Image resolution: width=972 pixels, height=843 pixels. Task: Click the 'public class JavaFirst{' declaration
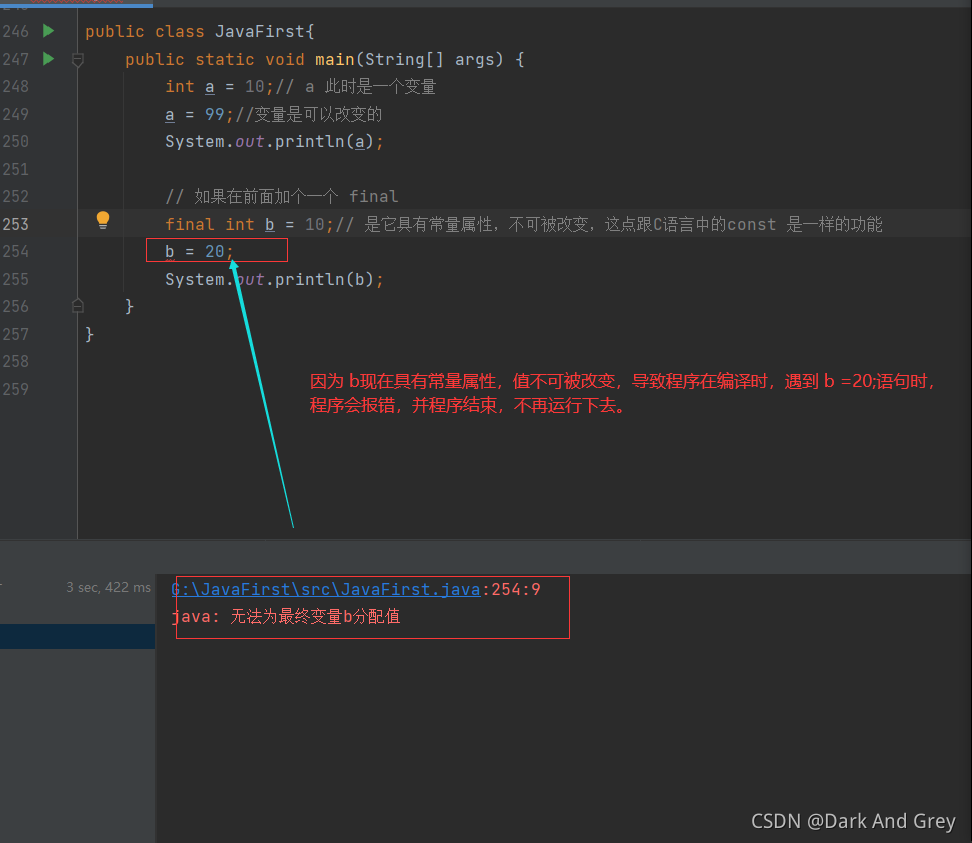click(x=200, y=32)
